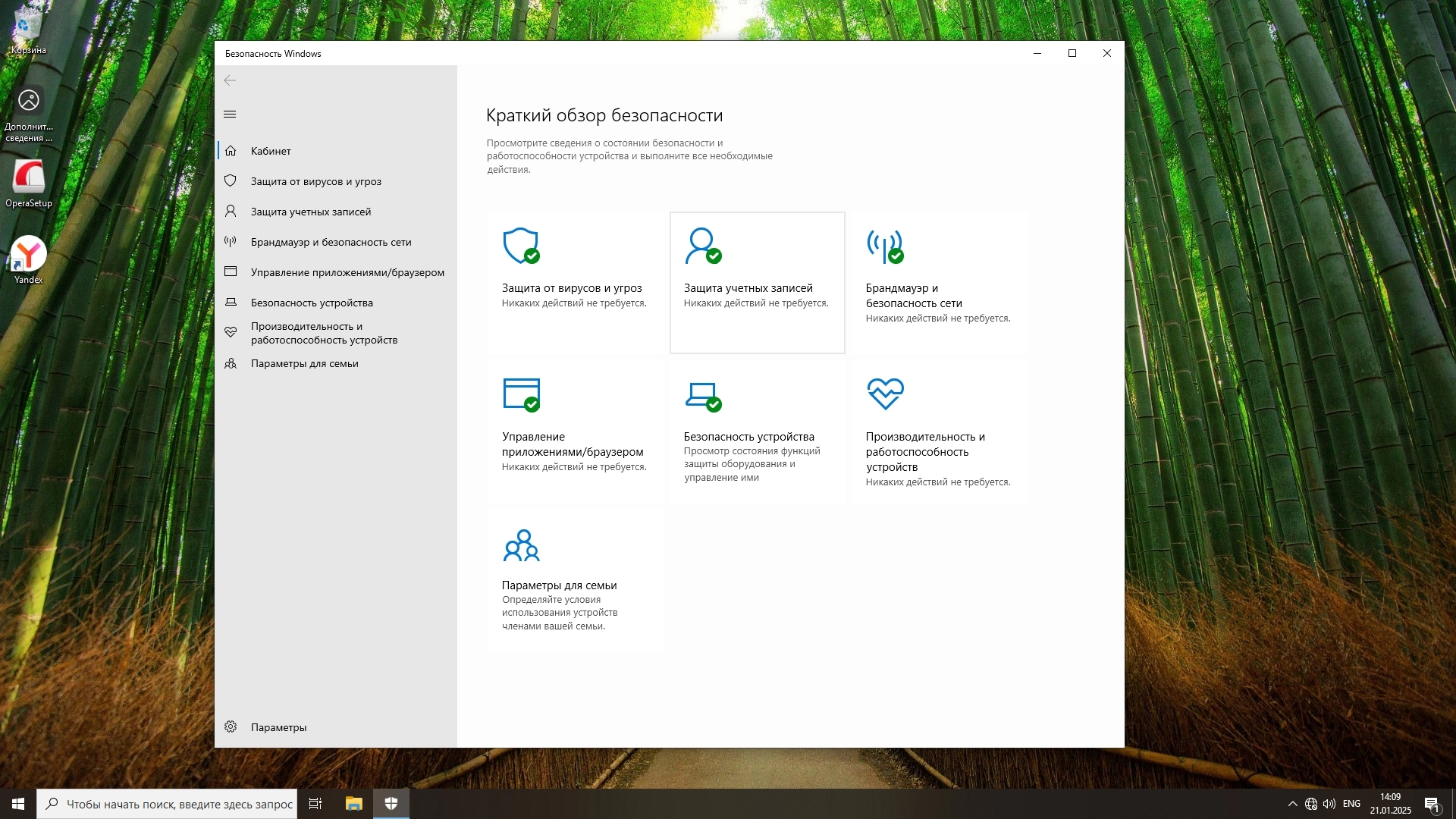
Task: Show hidden tray icons with the chevron
Action: click(x=1292, y=804)
